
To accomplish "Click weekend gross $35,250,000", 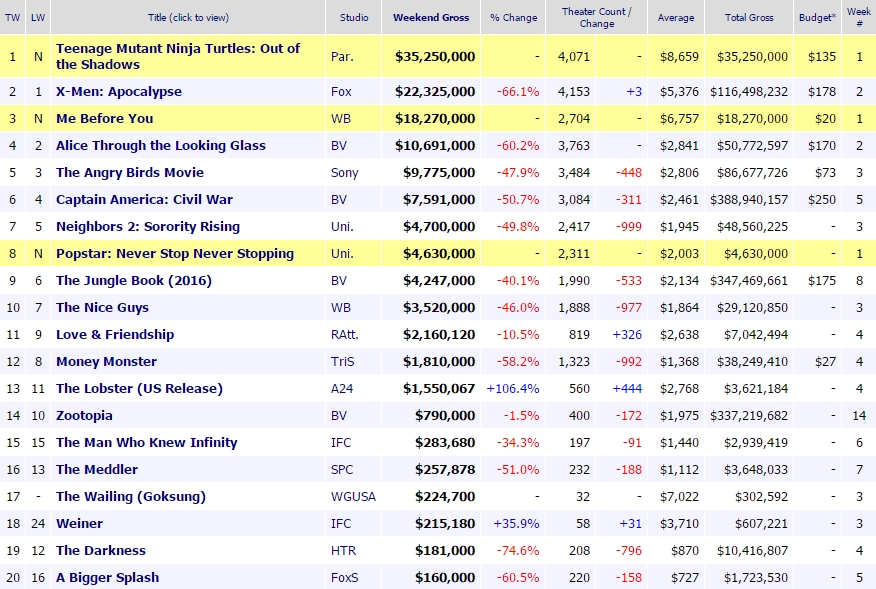I will point(435,56).
